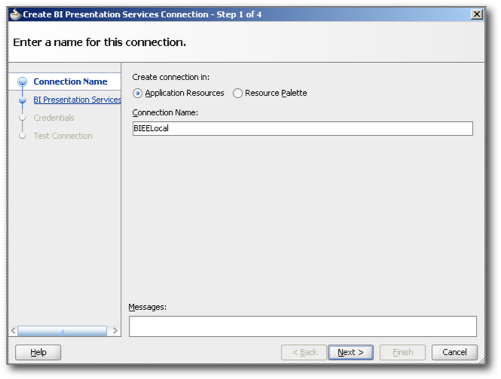The width and height of the screenshot is (501, 379).
Task: Select the Test Connection step label
Action: click(63, 136)
